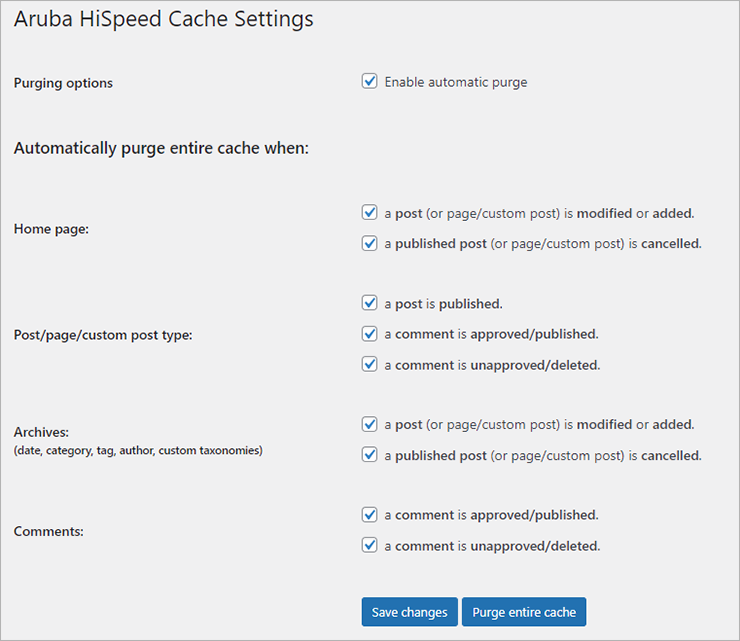Uncheck Archives published post cancelled checkbox
Image resolution: width=740 pixels, height=641 pixels.
[370, 455]
